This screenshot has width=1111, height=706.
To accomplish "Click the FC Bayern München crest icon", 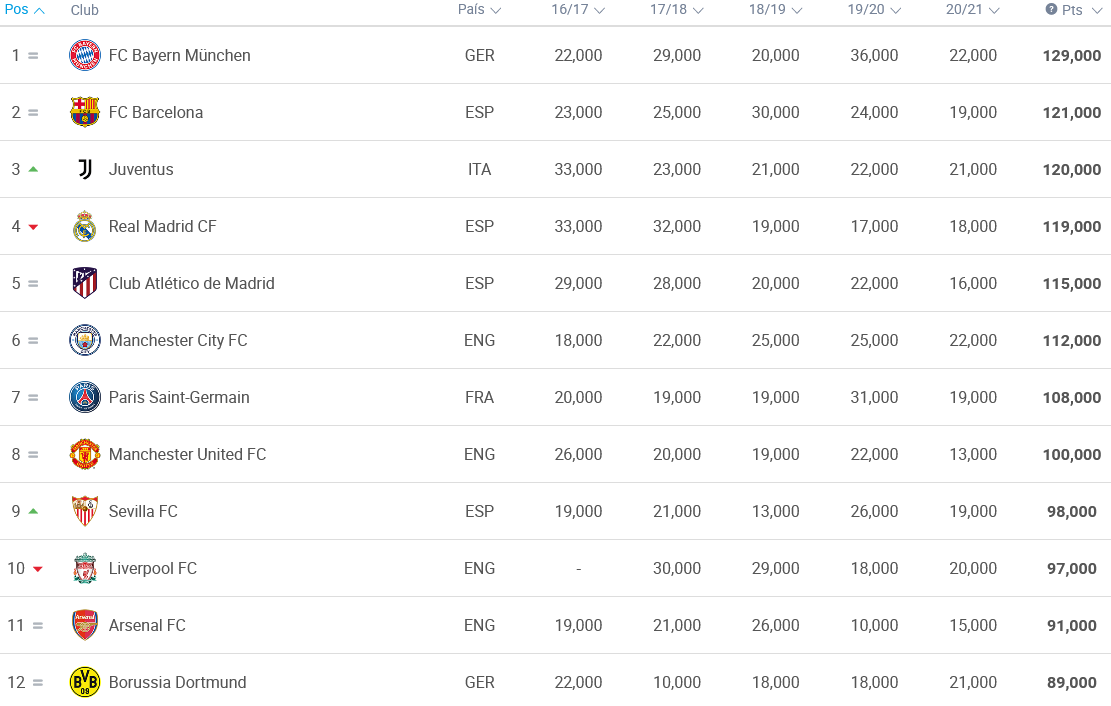I will 85,55.
